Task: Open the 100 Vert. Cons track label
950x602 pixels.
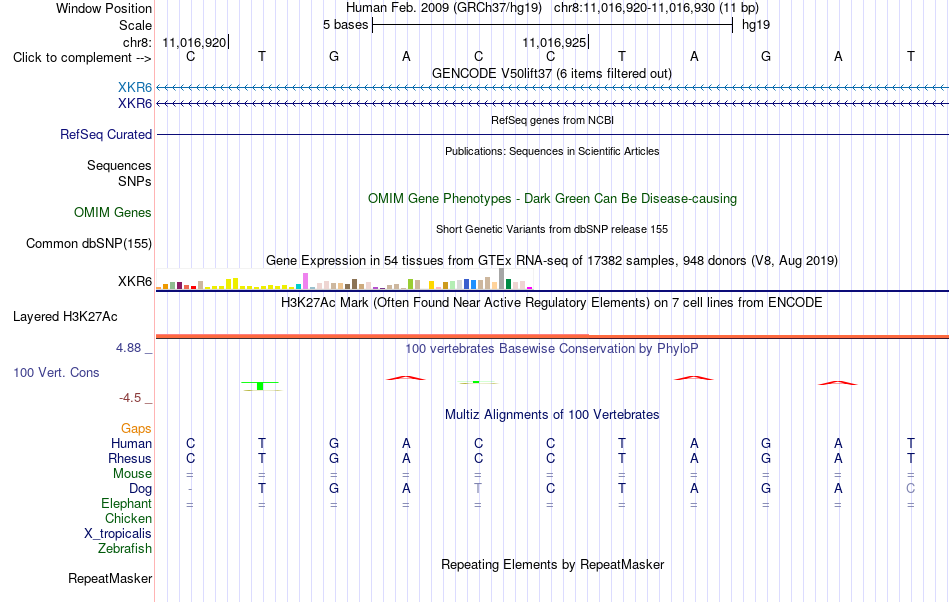Action: [56, 372]
